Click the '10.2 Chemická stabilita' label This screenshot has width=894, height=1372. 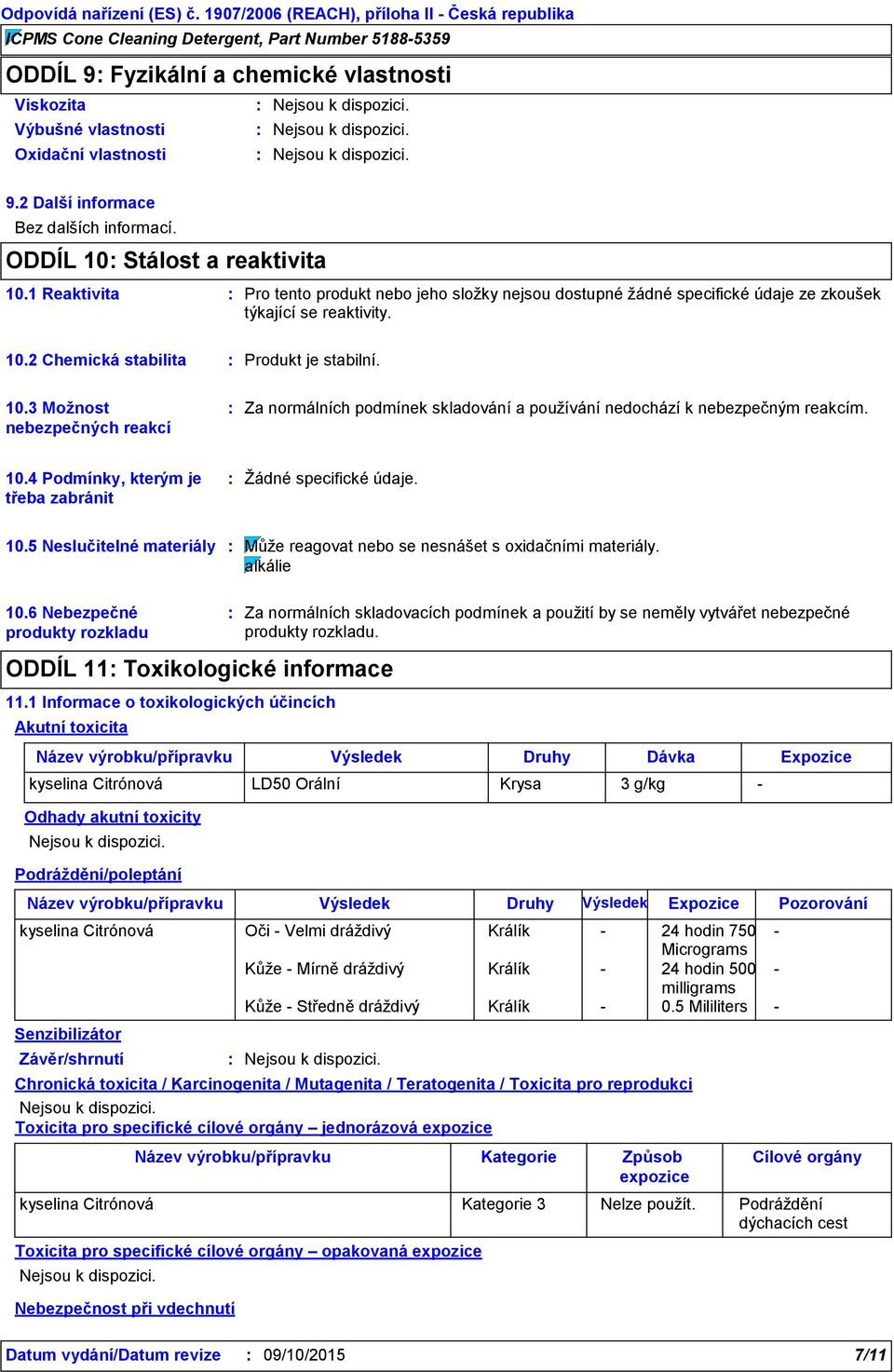point(96,360)
